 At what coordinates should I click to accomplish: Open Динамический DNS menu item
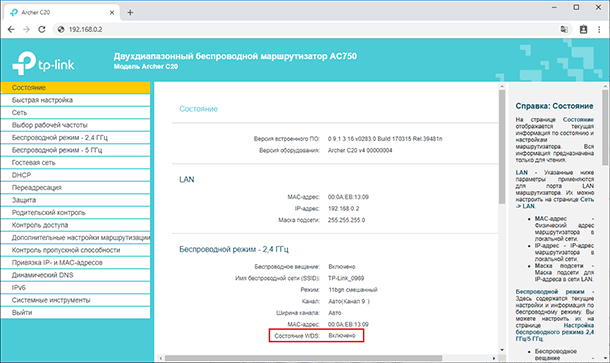[x=75, y=275]
